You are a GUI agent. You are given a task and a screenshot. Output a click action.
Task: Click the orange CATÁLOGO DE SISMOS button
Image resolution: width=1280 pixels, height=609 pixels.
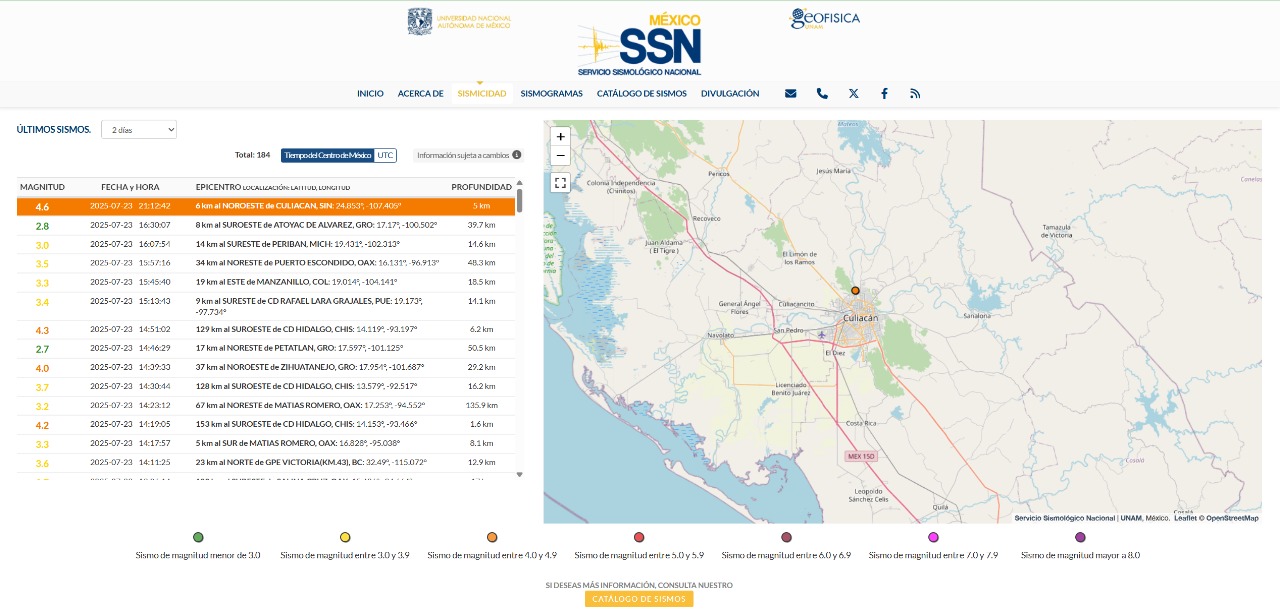[x=639, y=599]
